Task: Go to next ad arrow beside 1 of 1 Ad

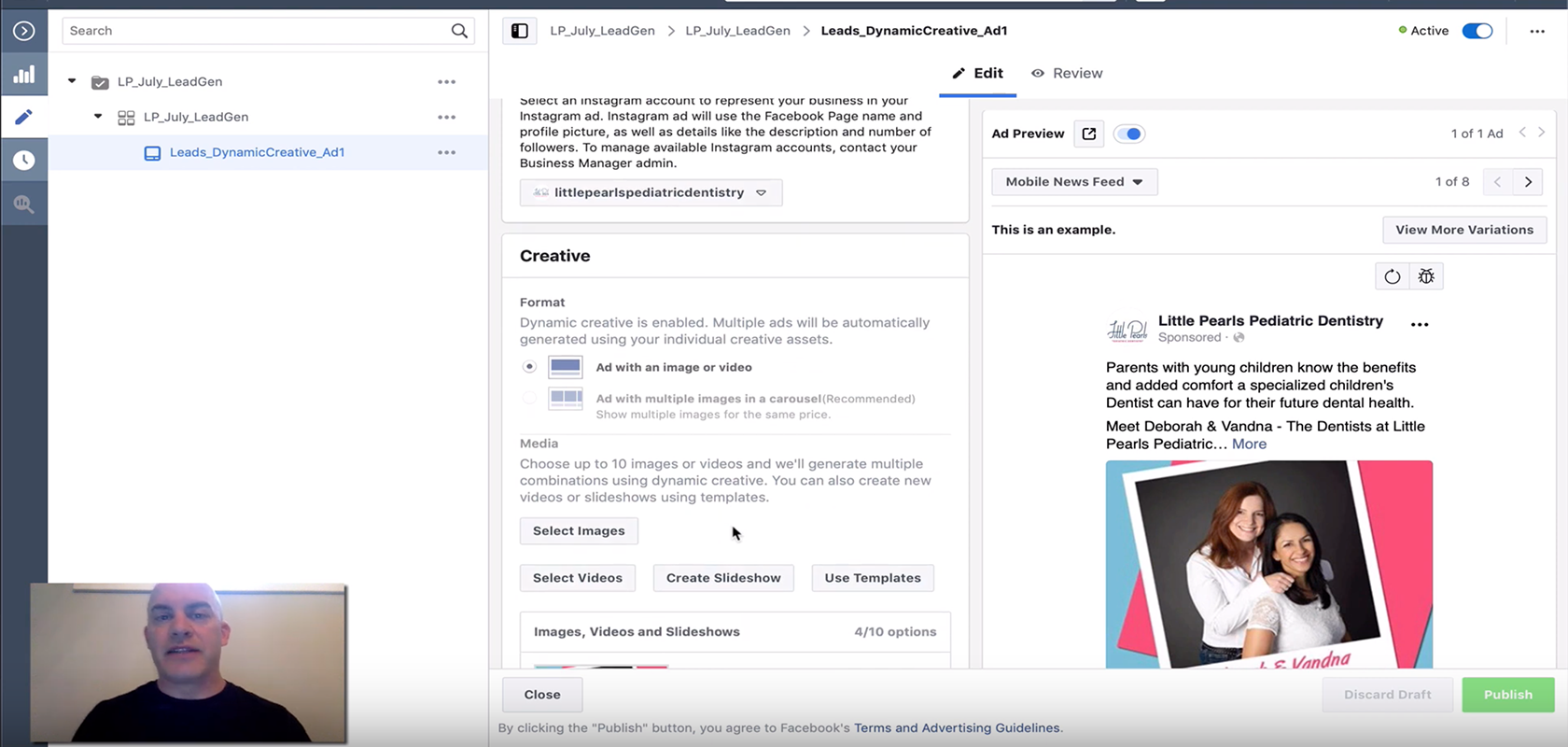Action: click(x=1542, y=133)
